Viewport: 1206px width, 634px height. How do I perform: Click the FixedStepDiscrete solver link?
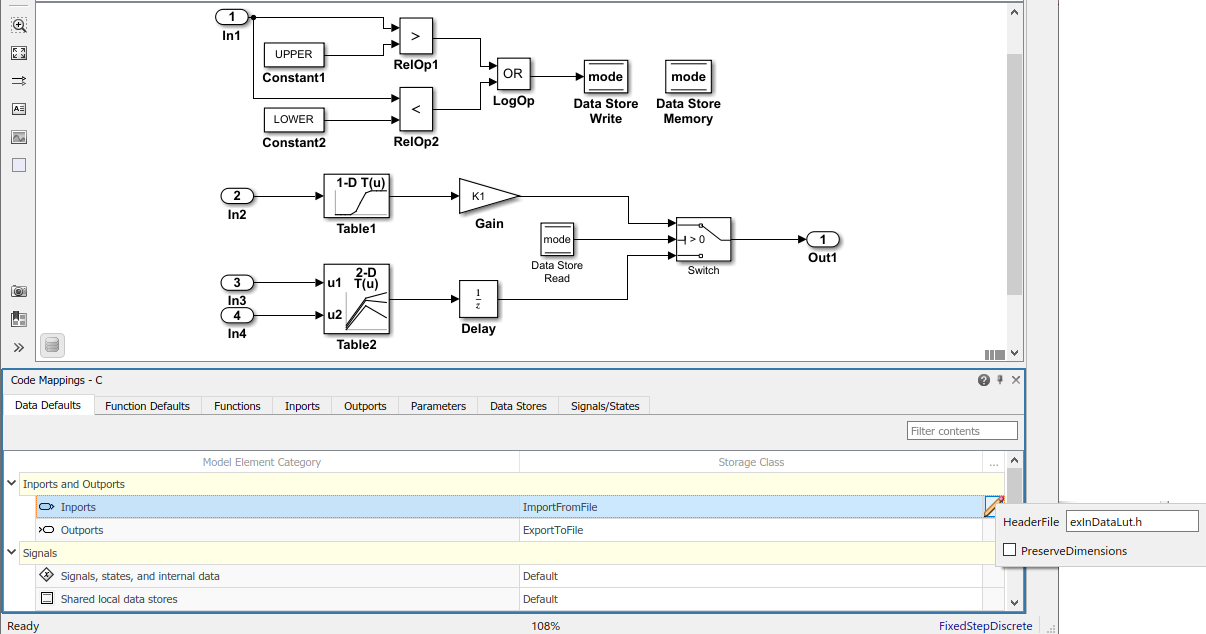pyautogui.click(x=985, y=626)
